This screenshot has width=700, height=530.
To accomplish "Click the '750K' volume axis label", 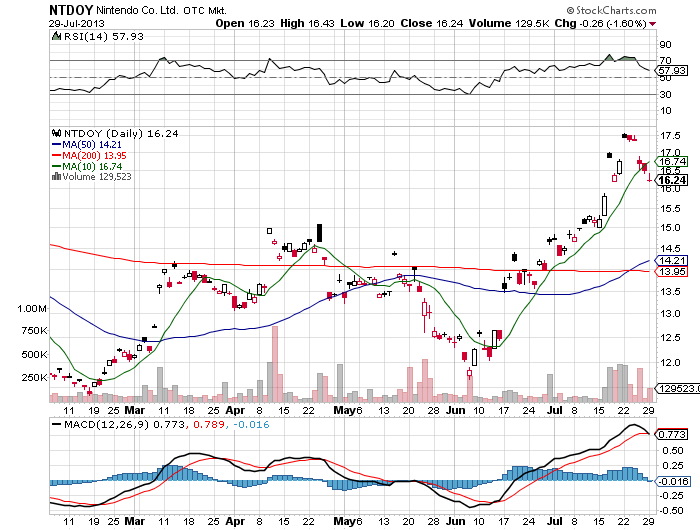I will coord(34,331).
